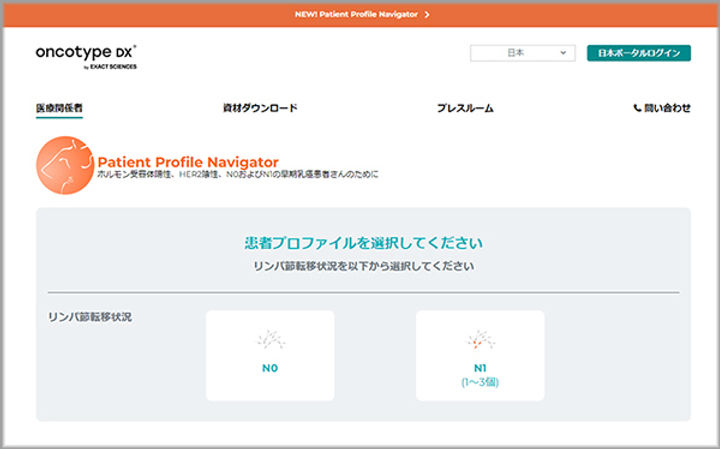The image size is (720, 449).
Task: Open the 日本 country dropdown
Action: (x=522, y=53)
